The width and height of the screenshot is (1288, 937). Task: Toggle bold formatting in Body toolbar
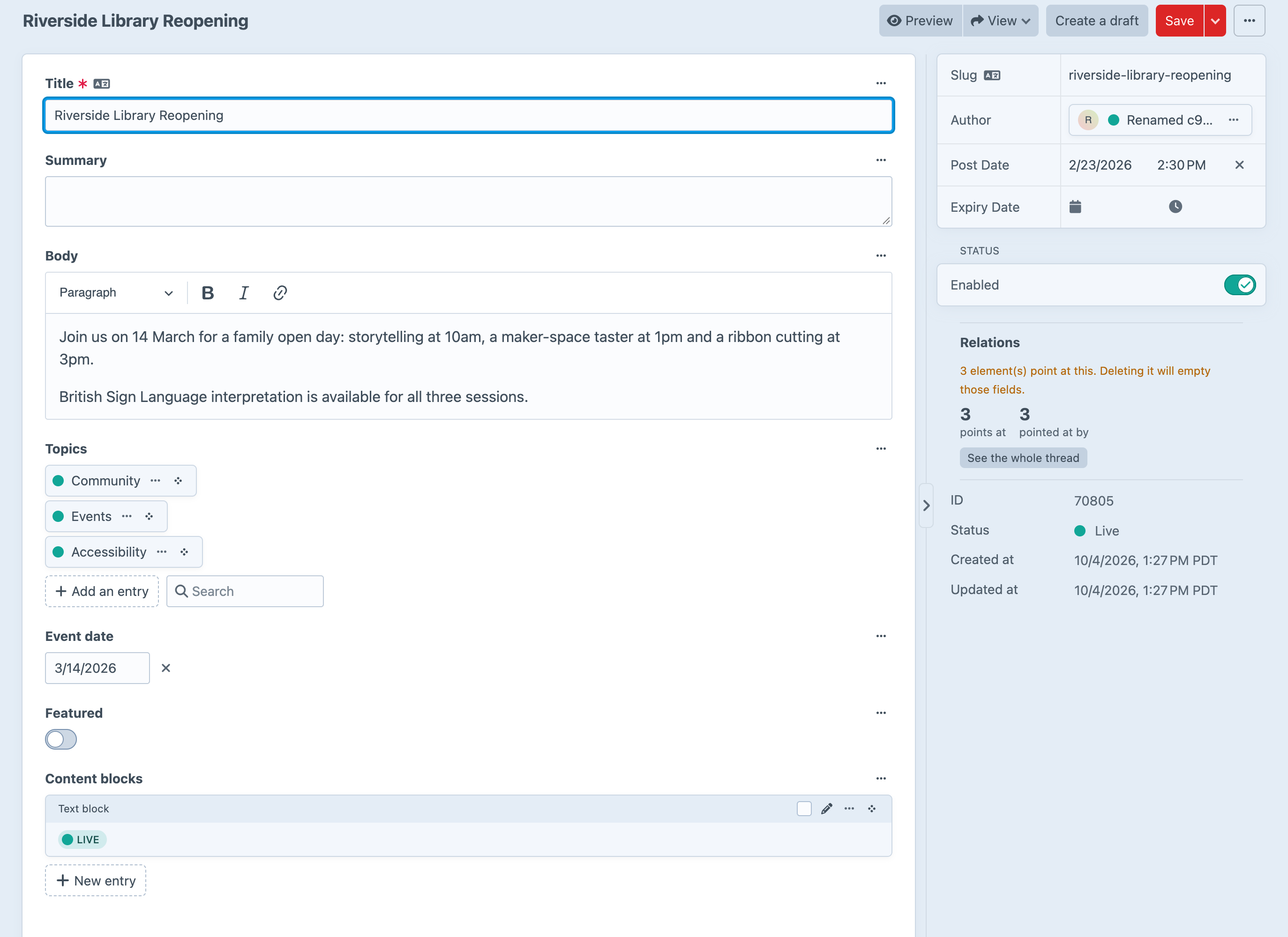[207, 293]
